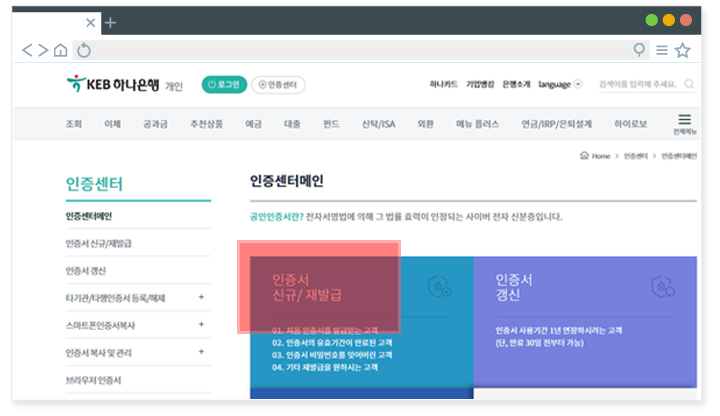Select 펀드 in navigation bar
The image size is (720, 416).
pyautogui.click(x=331, y=124)
